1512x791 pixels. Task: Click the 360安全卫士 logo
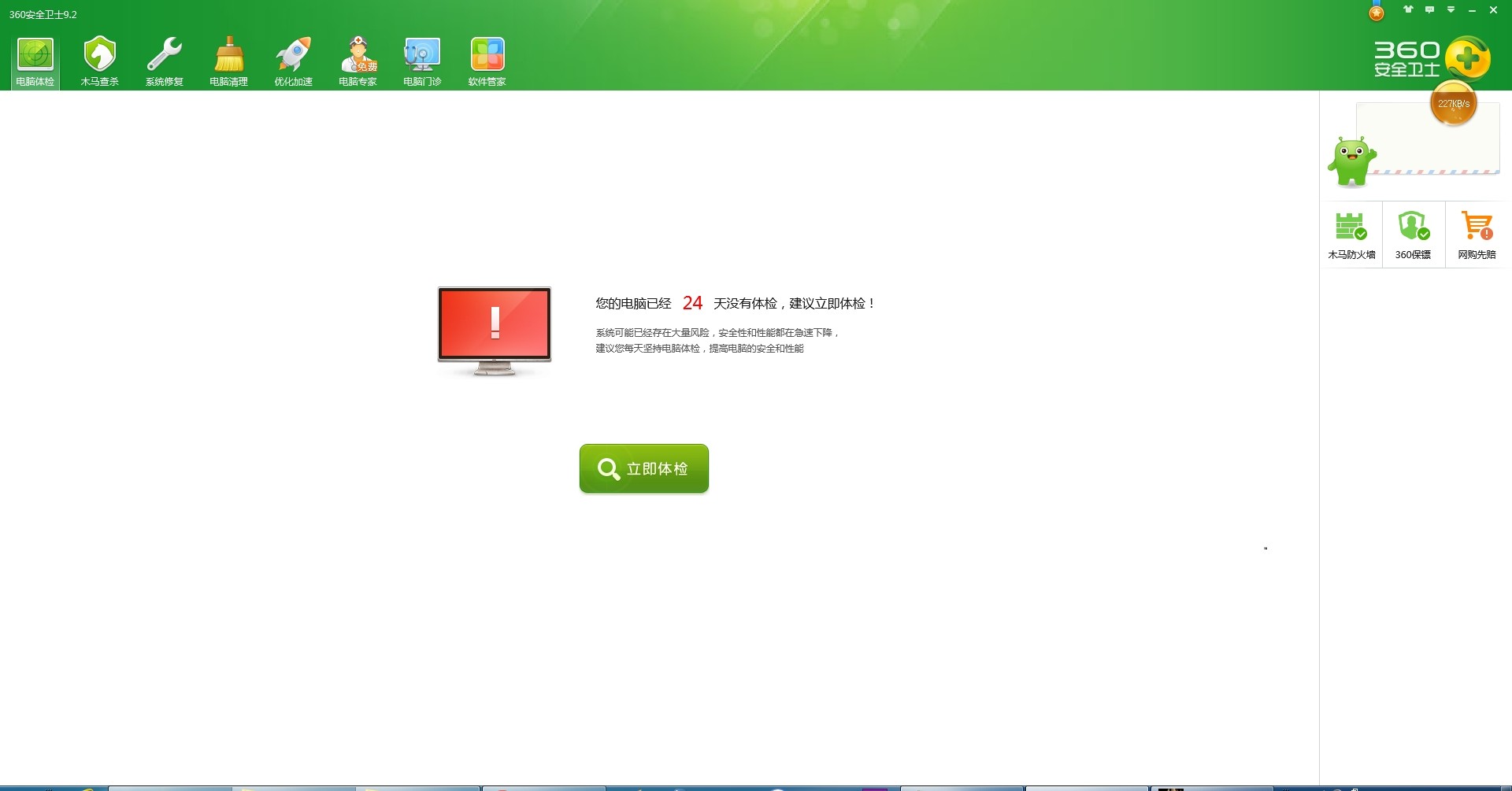point(1432,59)
